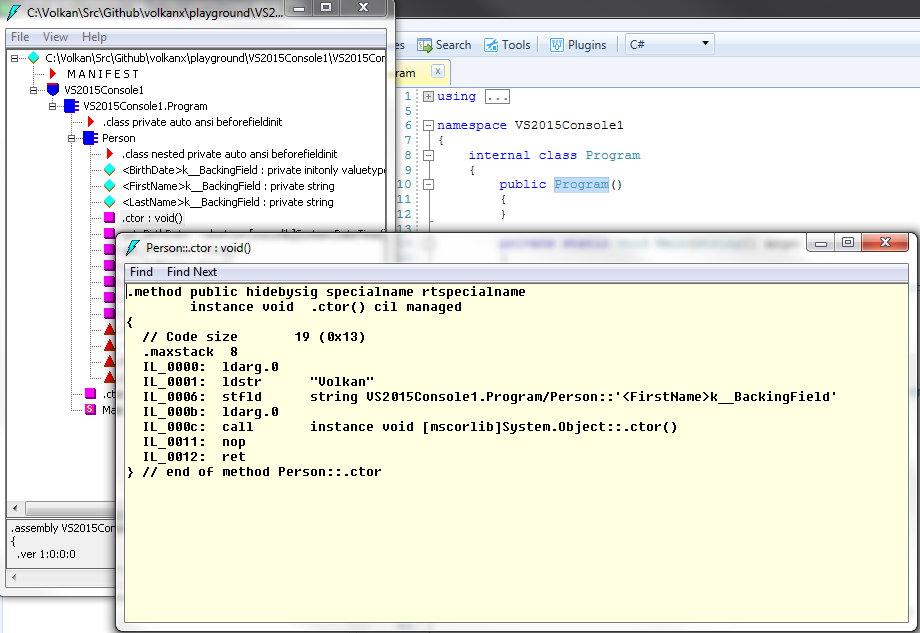920x633 pixels.
Task: Click Find in the IL window menu
Action: click(x=142, y=272)
